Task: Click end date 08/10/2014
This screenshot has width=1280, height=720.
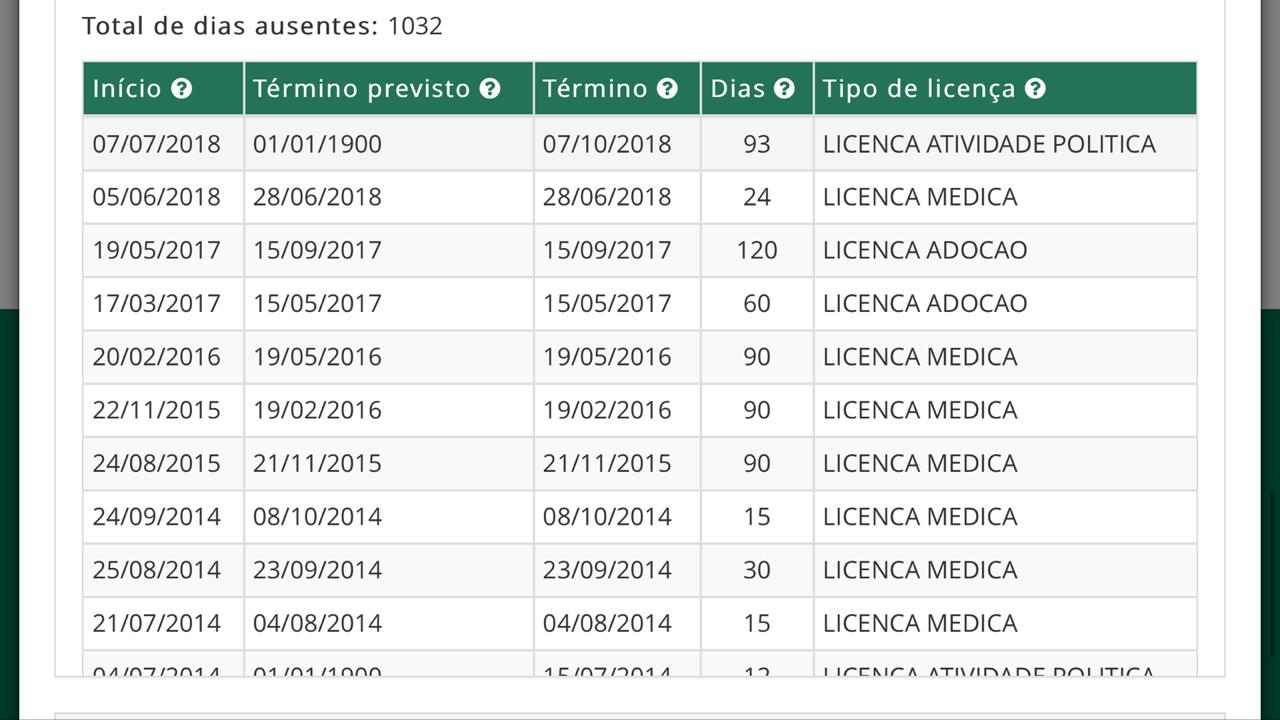Action: [607, 517]
